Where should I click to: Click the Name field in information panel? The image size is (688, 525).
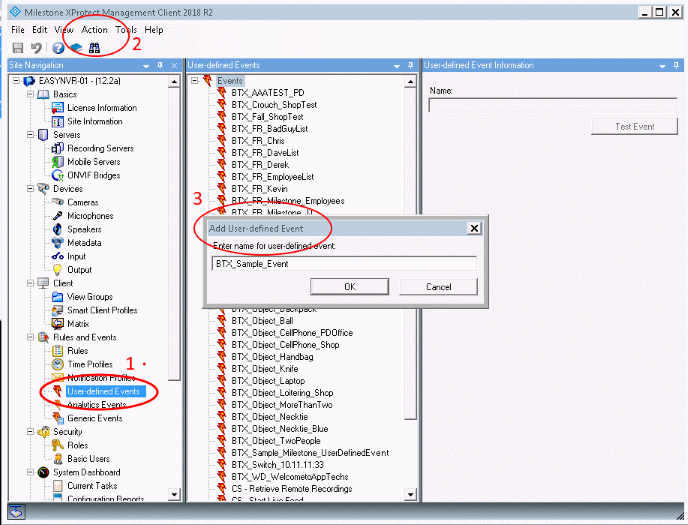click(553, 105)
